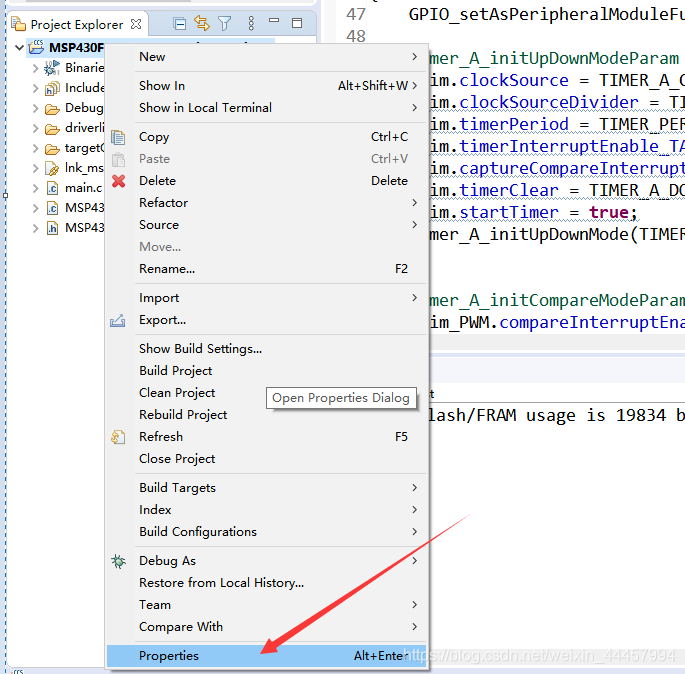The image size is (685, 674).
Task: Open the Build Targets submenu
Action: pos(266,488)
